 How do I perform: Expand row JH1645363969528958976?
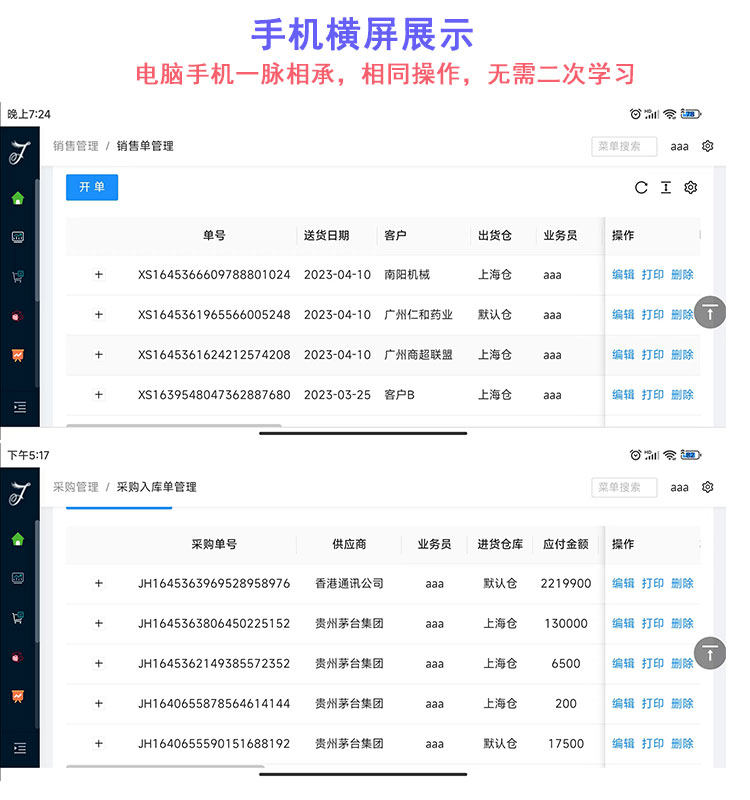(99, 583)
